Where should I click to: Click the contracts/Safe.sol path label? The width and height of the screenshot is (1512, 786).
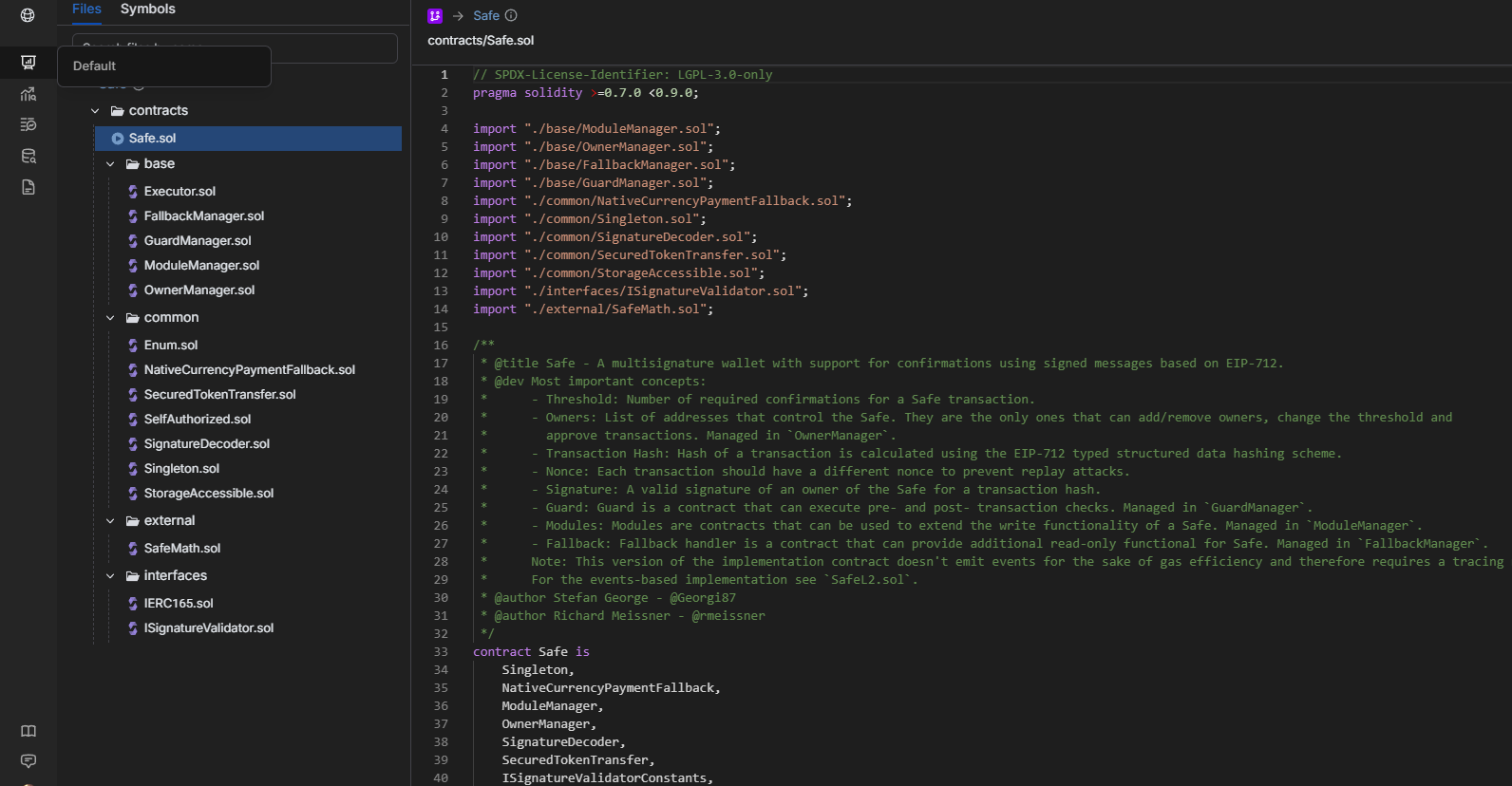pyautogui.click(x=481, y=41)
